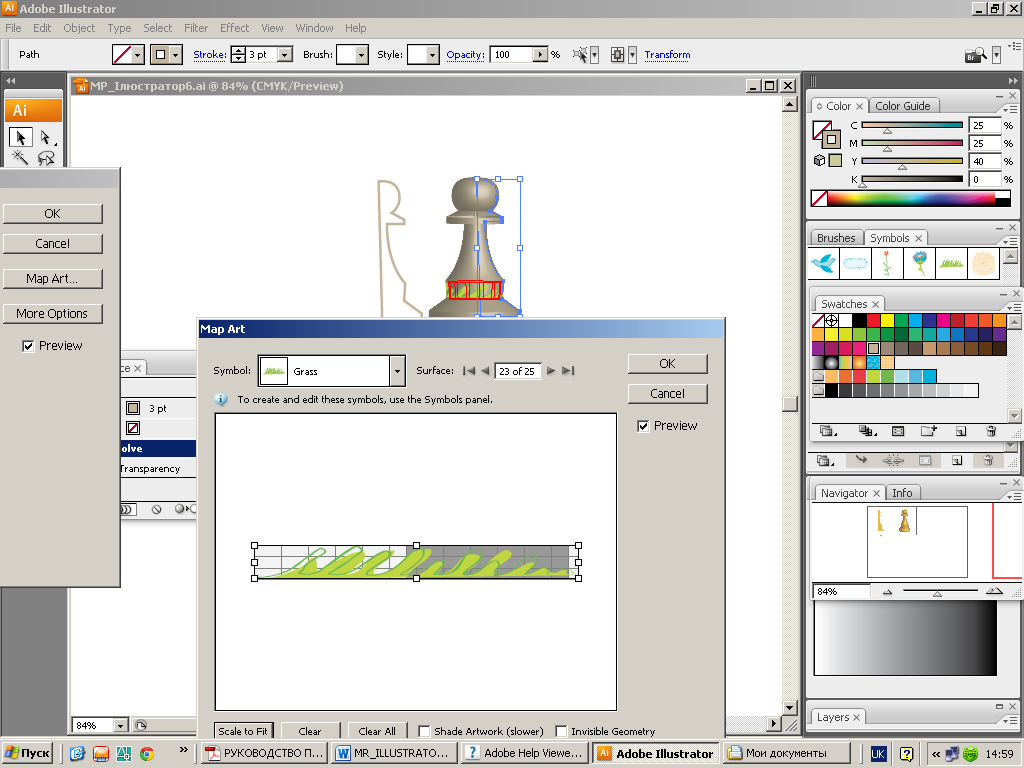Image resolution: width=1024 pixels, height=768 pixels.
Task: Click the surface number field 23 of 25
Action: point(517,371)
